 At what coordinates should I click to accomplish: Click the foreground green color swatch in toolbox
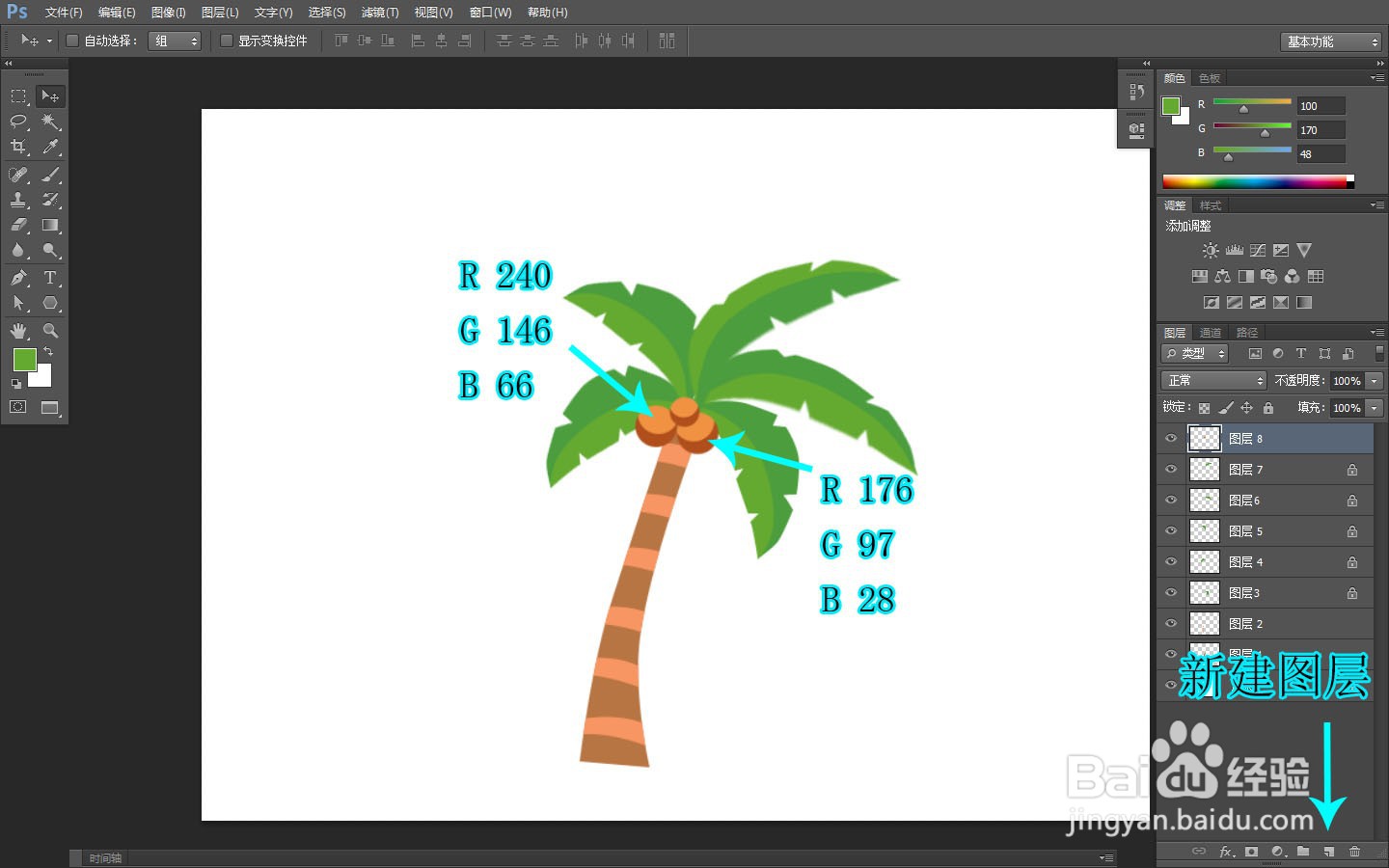point(24,360)
